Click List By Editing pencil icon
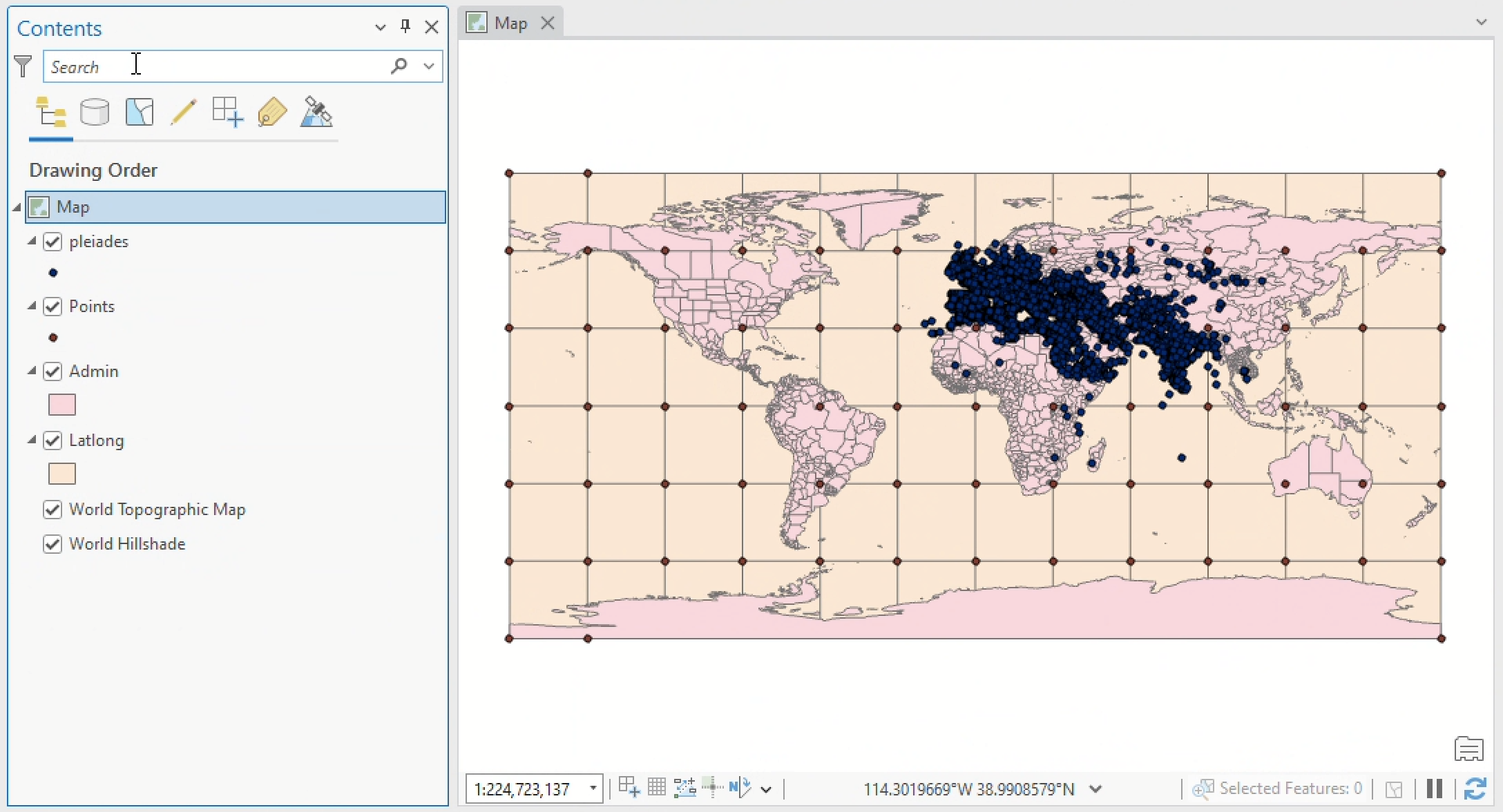Viewport: 1503px width, 812px height. pos(183,112)
